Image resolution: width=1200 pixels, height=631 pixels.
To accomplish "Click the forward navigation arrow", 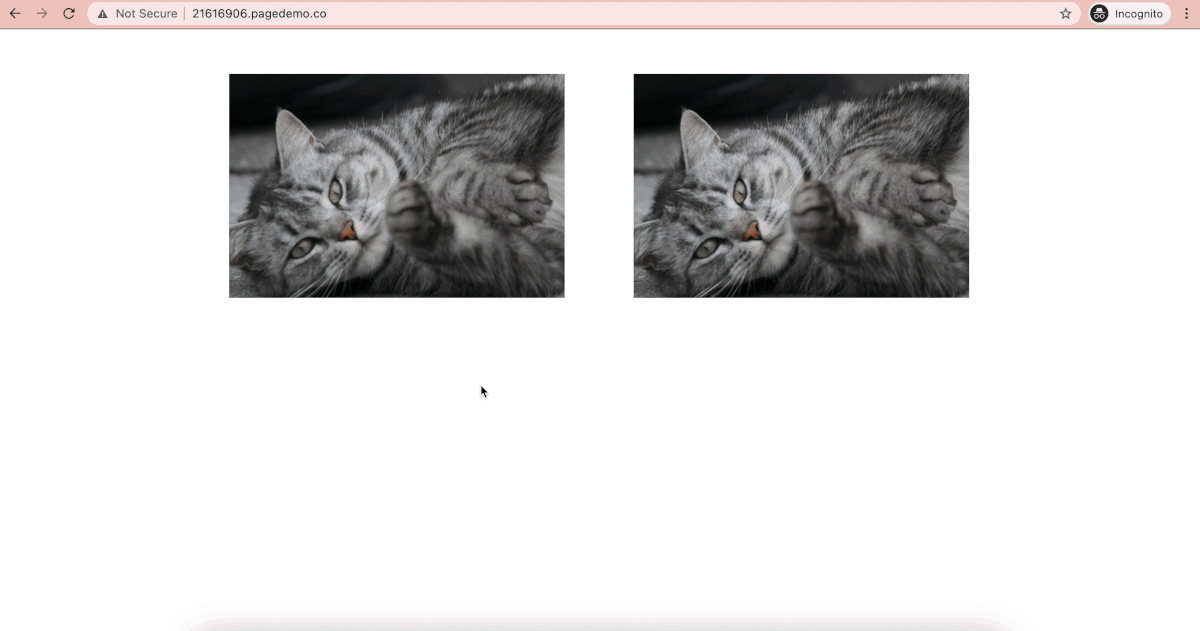I will coord(41,13).
